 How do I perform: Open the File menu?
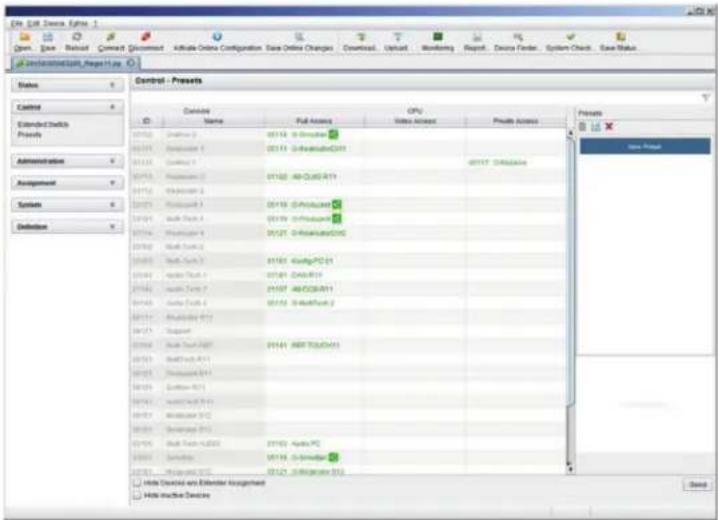pyautogui.click(x=17, y=23)
